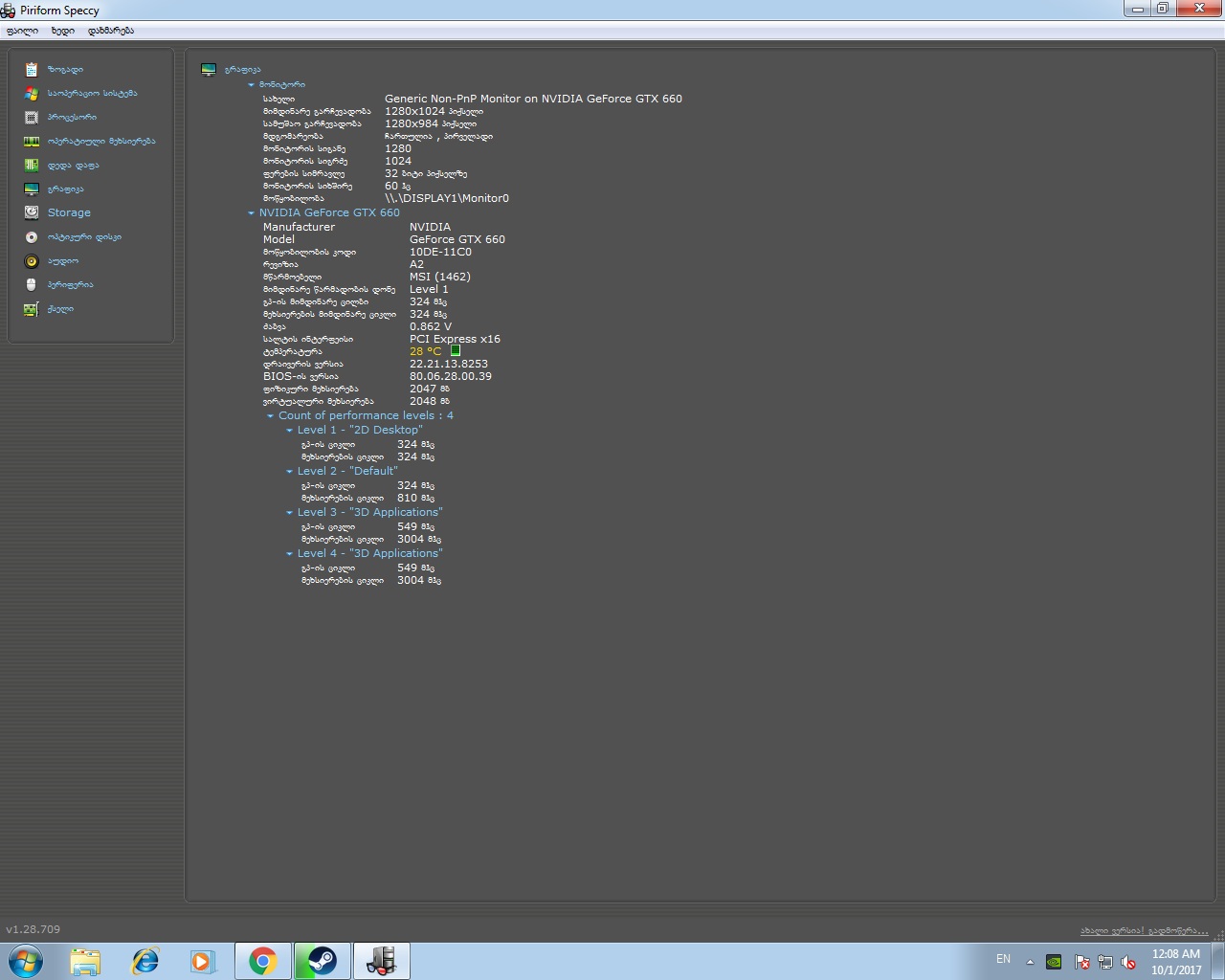The width and height of the screenshot is (1225, 980).
Task: Open the third menu bar item (Help)
Action: [x=111, y=31]
